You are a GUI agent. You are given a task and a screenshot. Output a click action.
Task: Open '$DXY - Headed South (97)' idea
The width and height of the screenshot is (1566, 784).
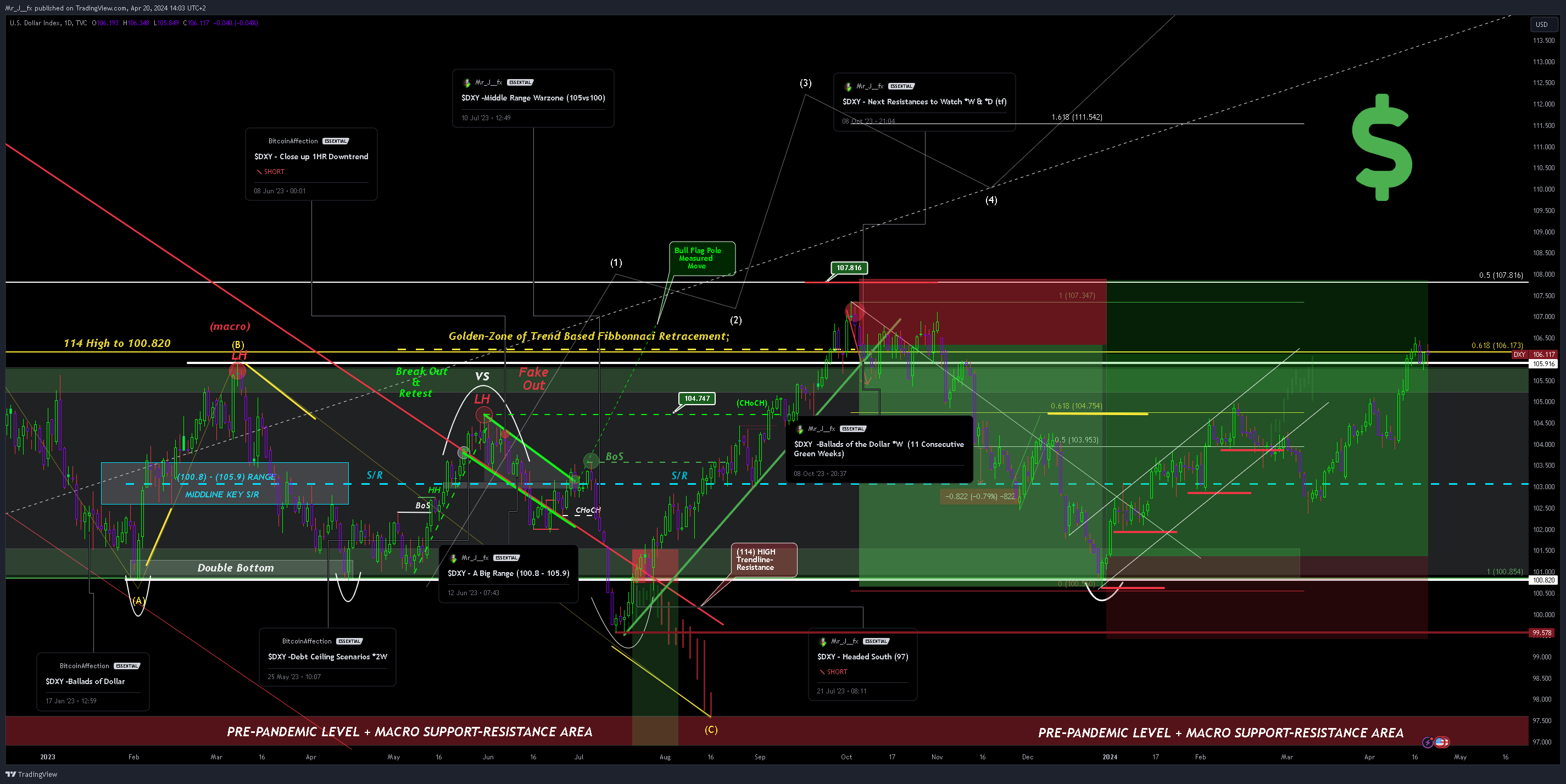pyautogui.click(x=862, y=657)
